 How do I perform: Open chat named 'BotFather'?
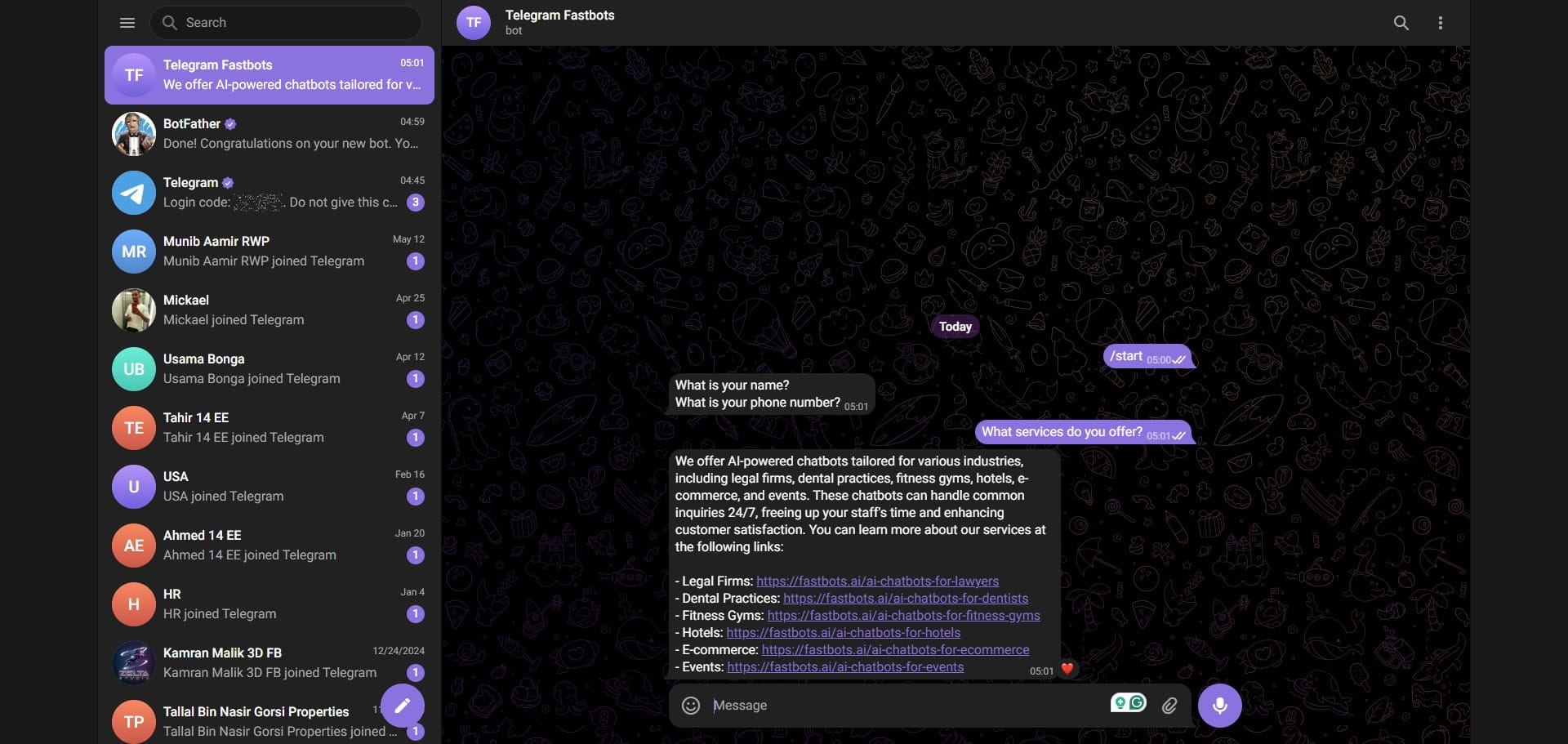pos(269,134)
